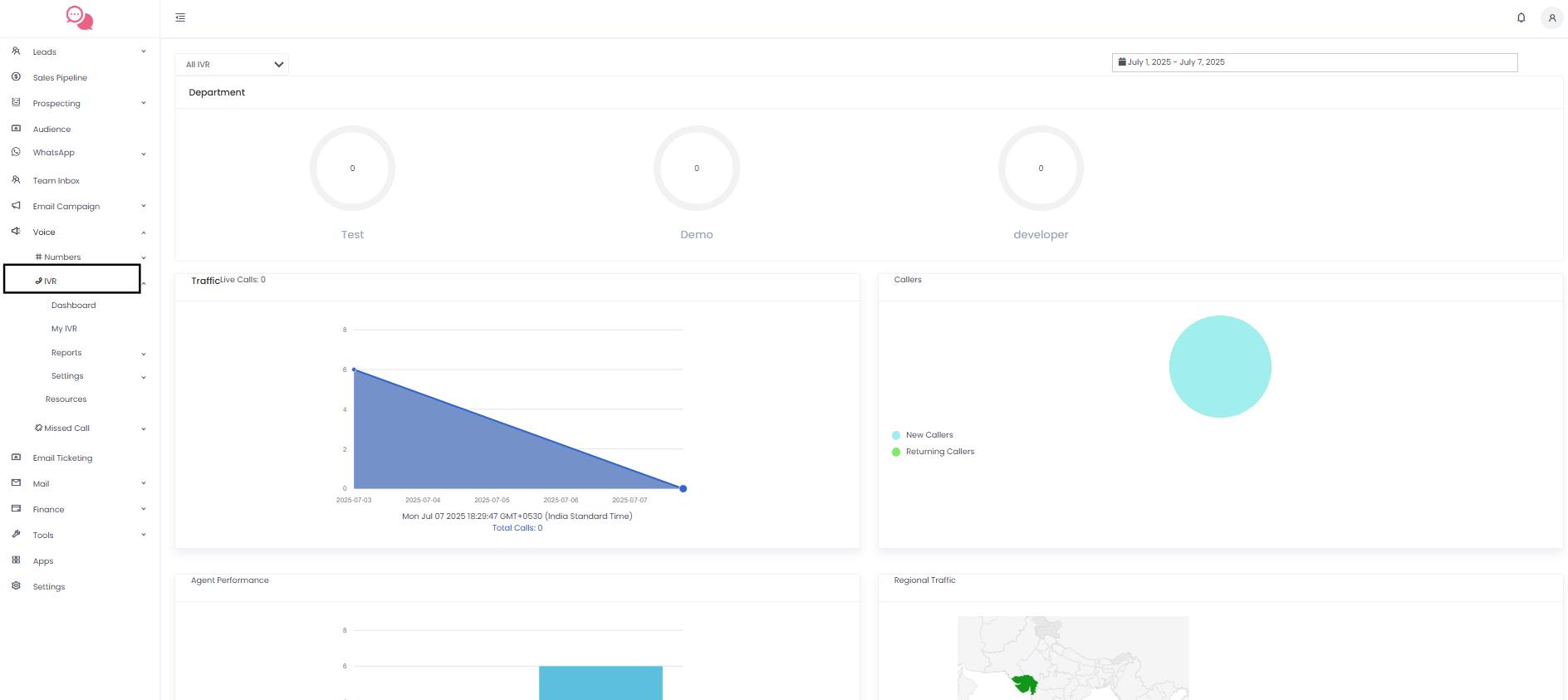Open the Apps menu item
Image resolution: width=1568 pixels, height=700 pixels.
point(43,561)
